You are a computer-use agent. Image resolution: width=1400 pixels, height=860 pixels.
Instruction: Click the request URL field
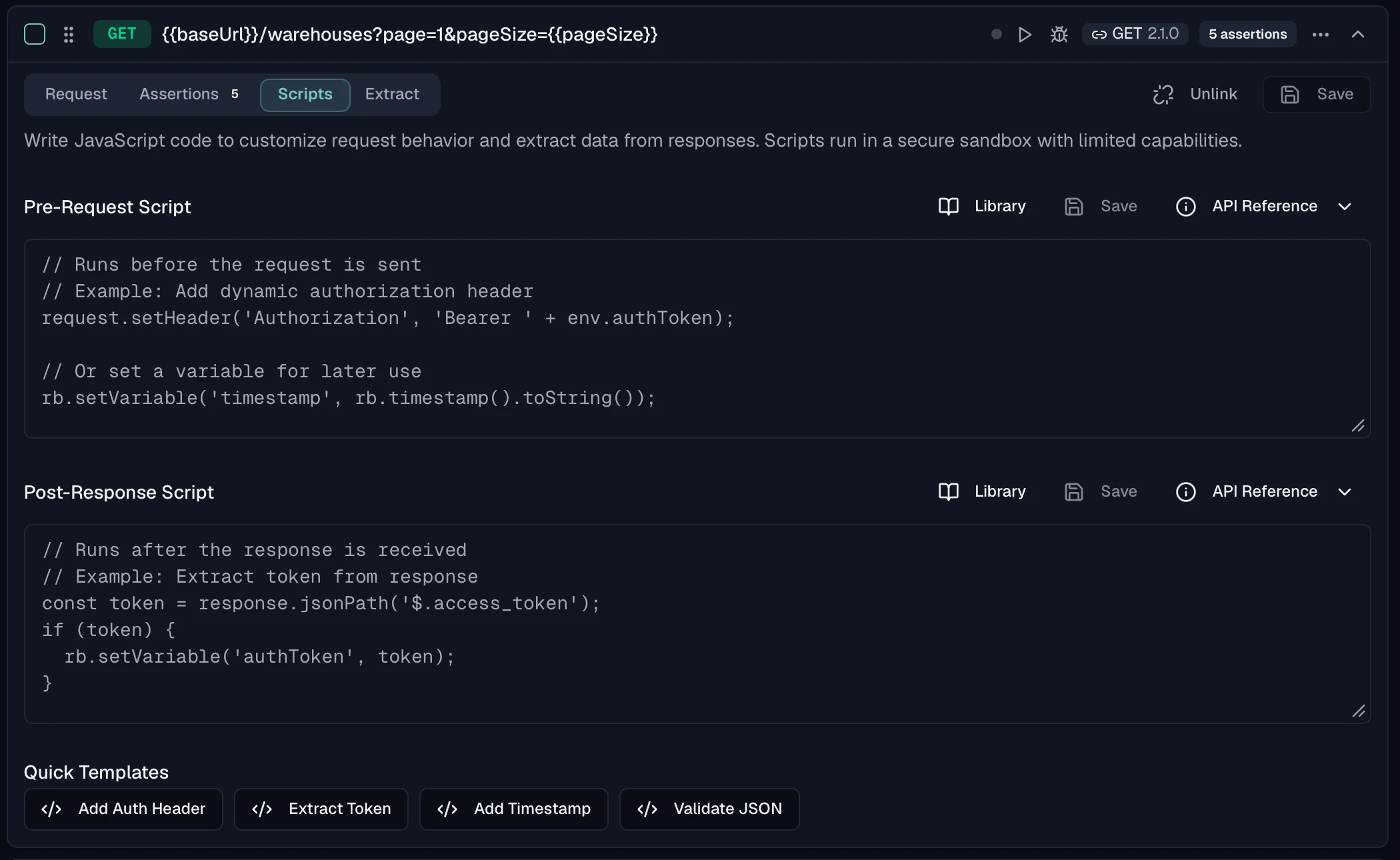(409, 34)
